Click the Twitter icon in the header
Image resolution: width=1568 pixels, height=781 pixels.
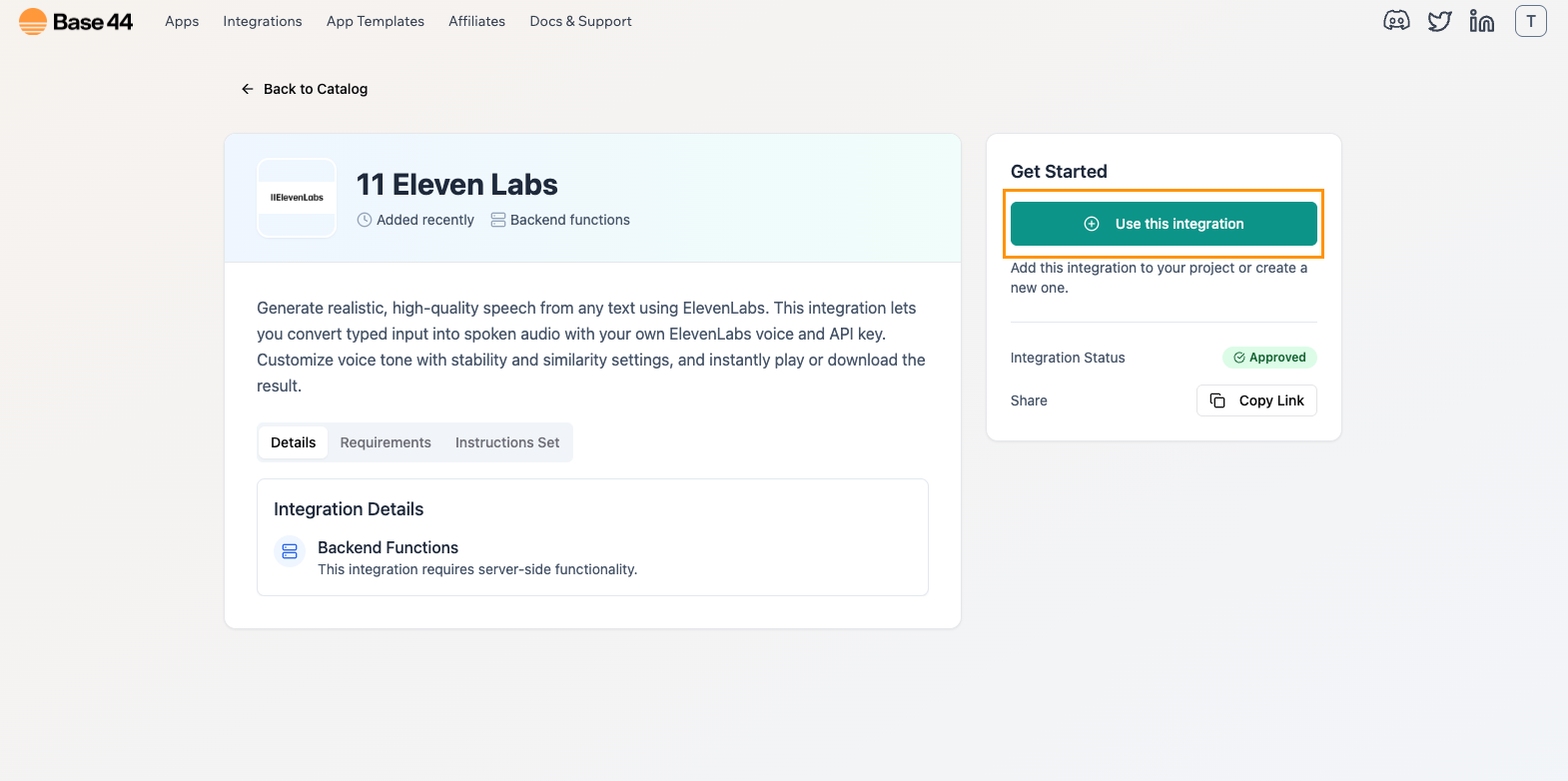click(x=1439, y=20)
